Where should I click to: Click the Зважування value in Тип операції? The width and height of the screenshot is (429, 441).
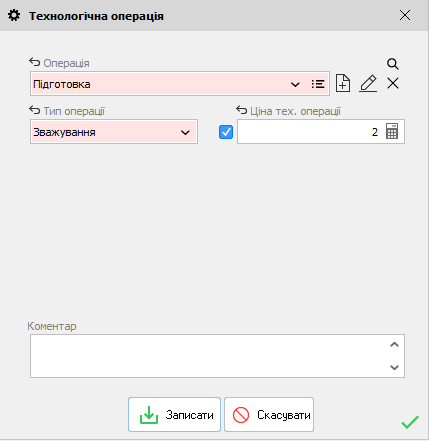tap(64, 132)
